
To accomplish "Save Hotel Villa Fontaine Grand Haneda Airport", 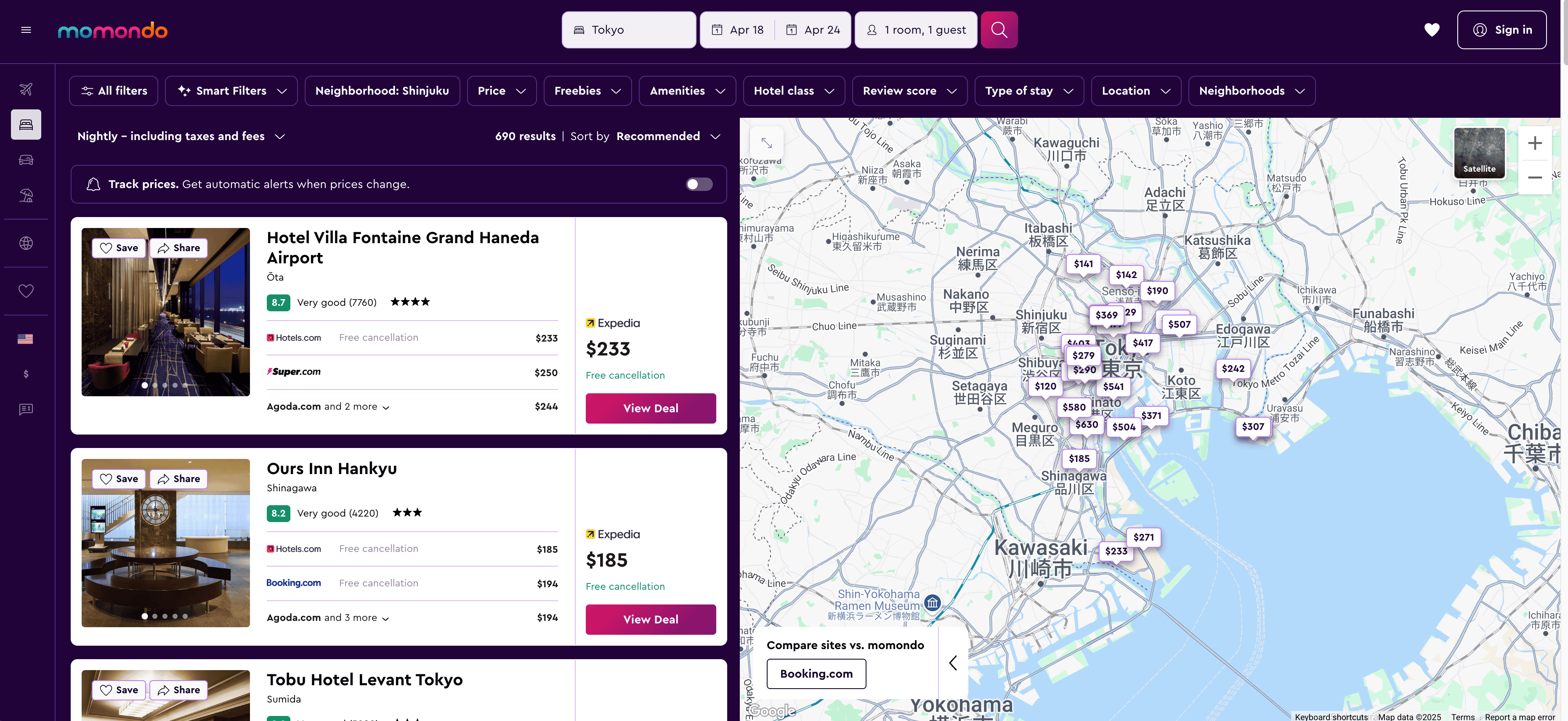I will (119, 248).
